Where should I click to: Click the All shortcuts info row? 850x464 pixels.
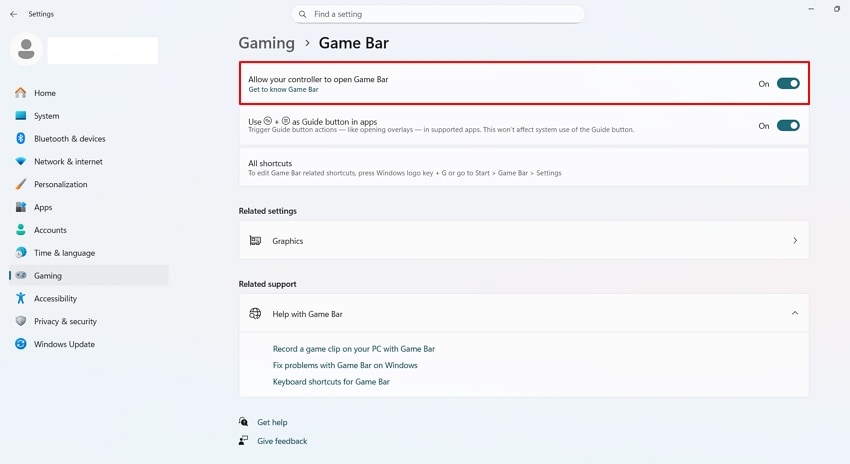coord(524,167)
